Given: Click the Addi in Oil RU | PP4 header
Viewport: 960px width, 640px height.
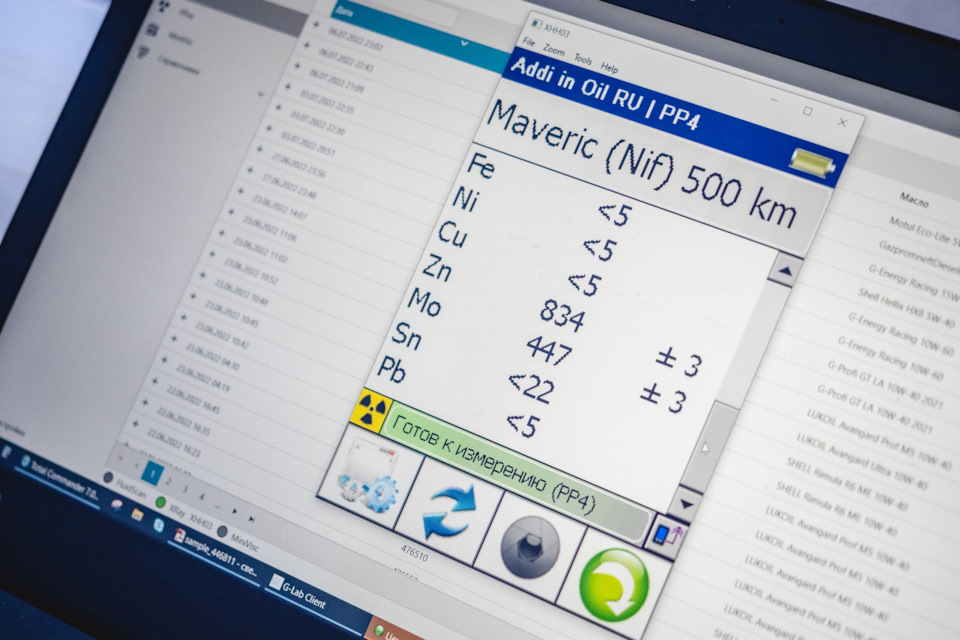Looking at the screenshot, I should (x=604, y=93).
